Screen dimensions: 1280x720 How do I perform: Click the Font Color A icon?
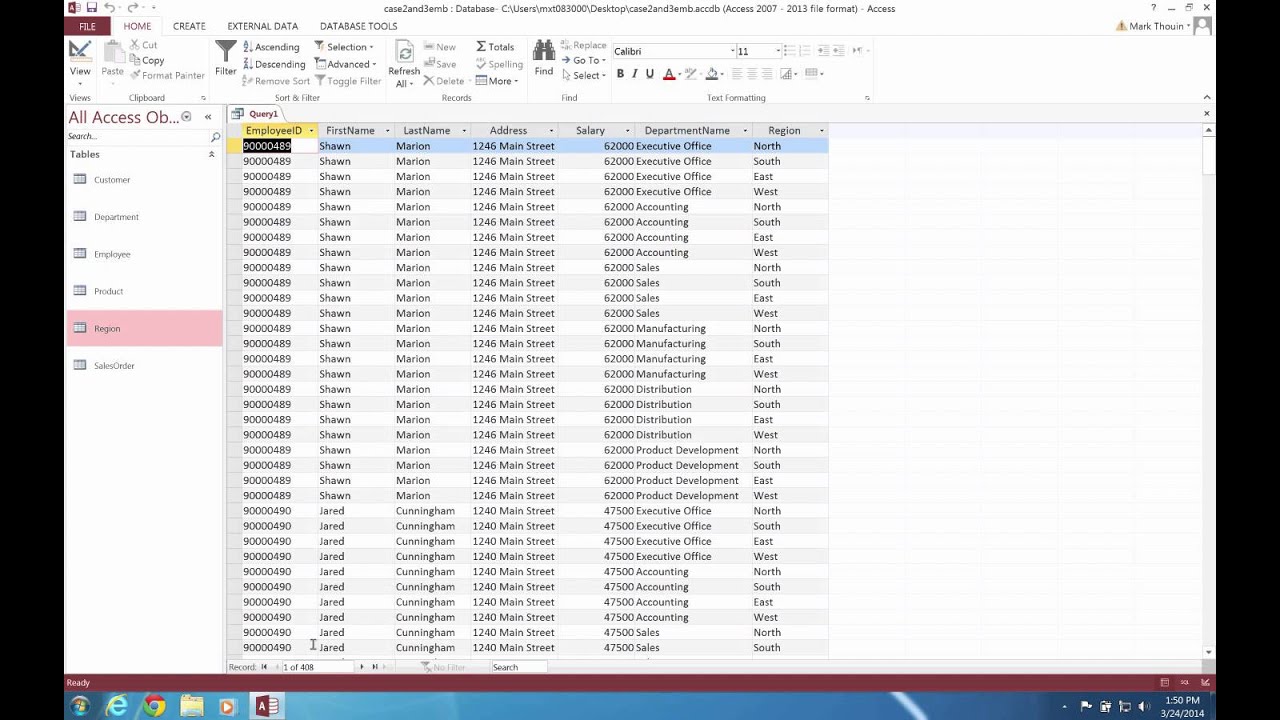tap(668, 74)
